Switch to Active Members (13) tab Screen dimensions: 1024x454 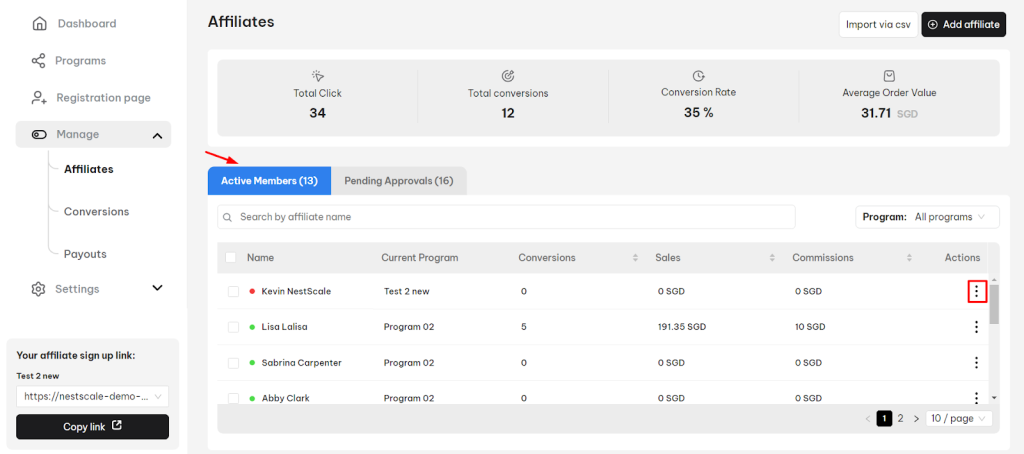pyautogui.click(x=269, y=181)
